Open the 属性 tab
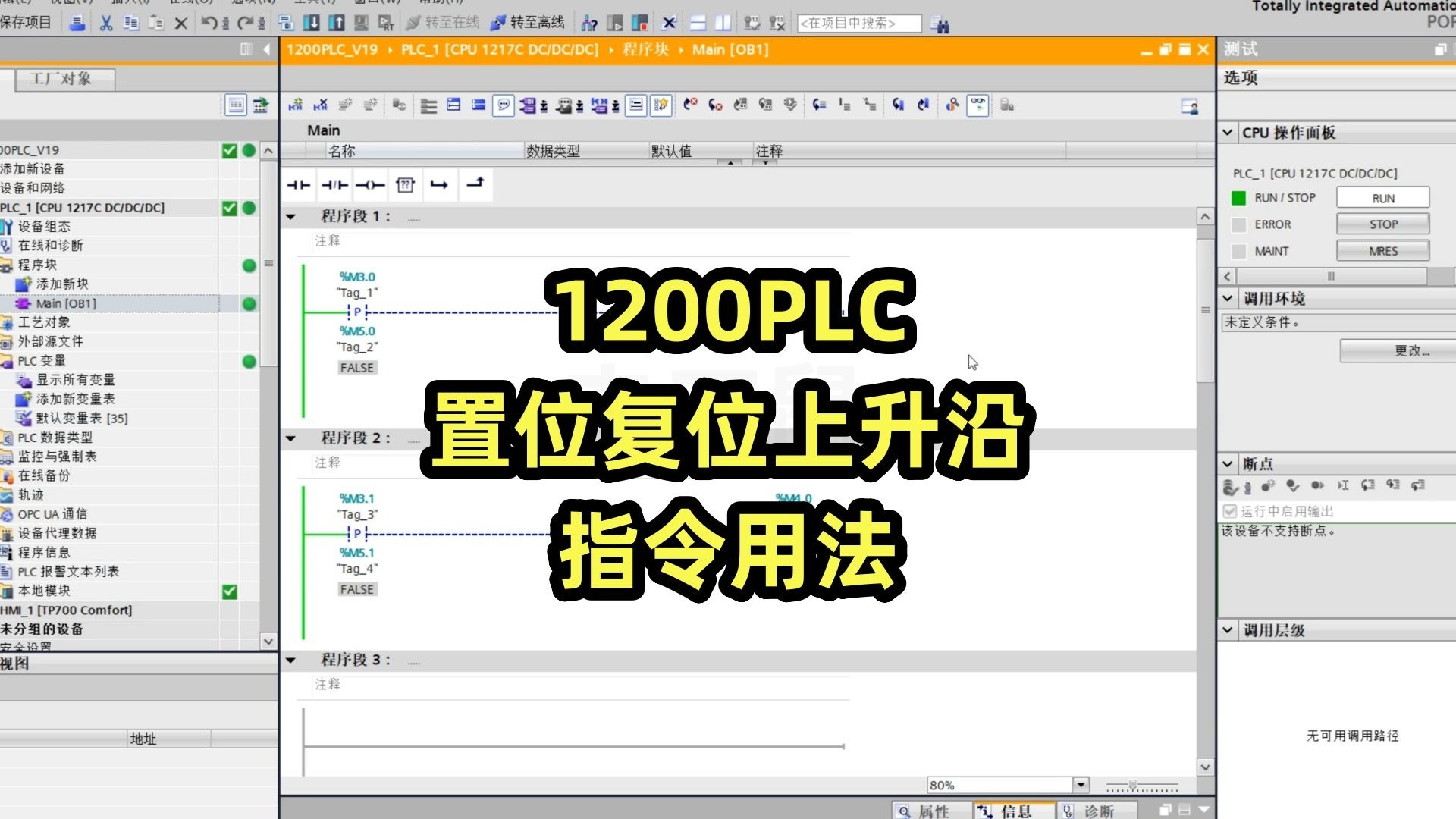 (x=934, y=811)
